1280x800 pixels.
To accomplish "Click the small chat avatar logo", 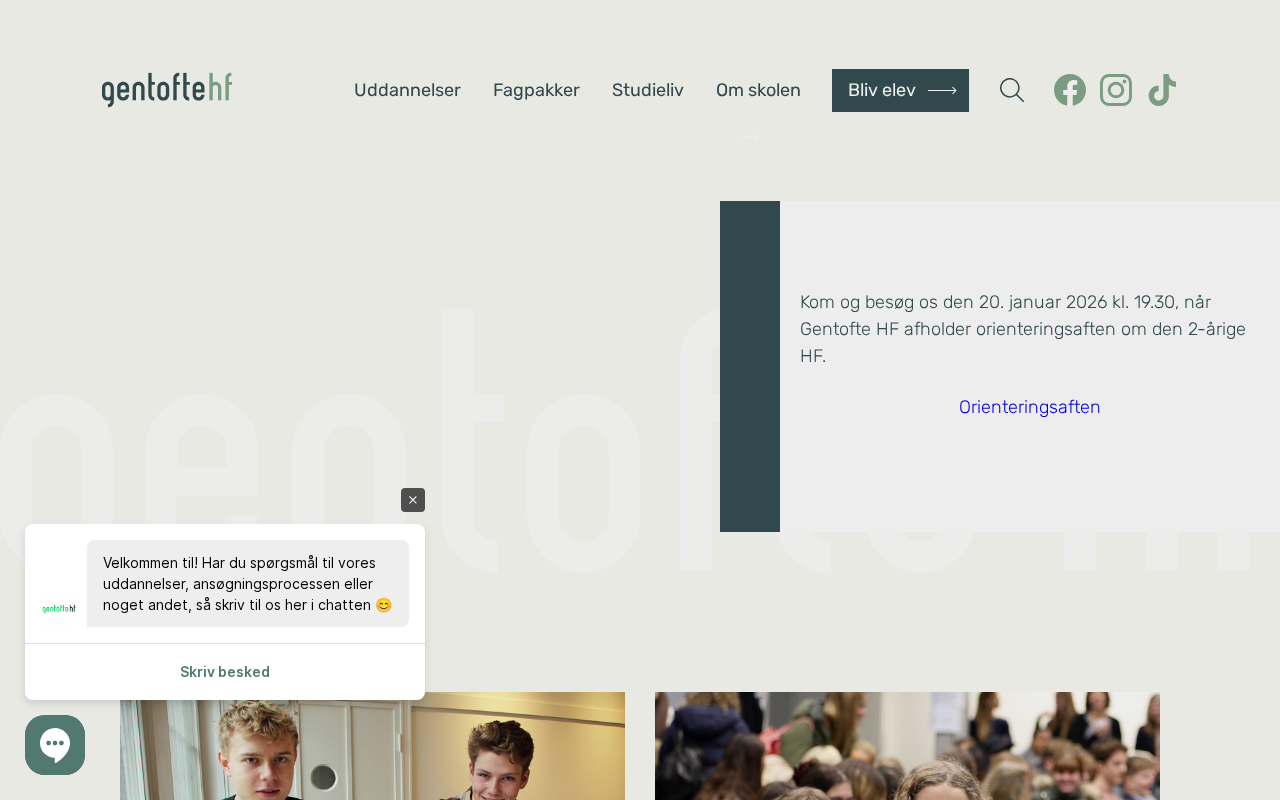I will 59,608.
